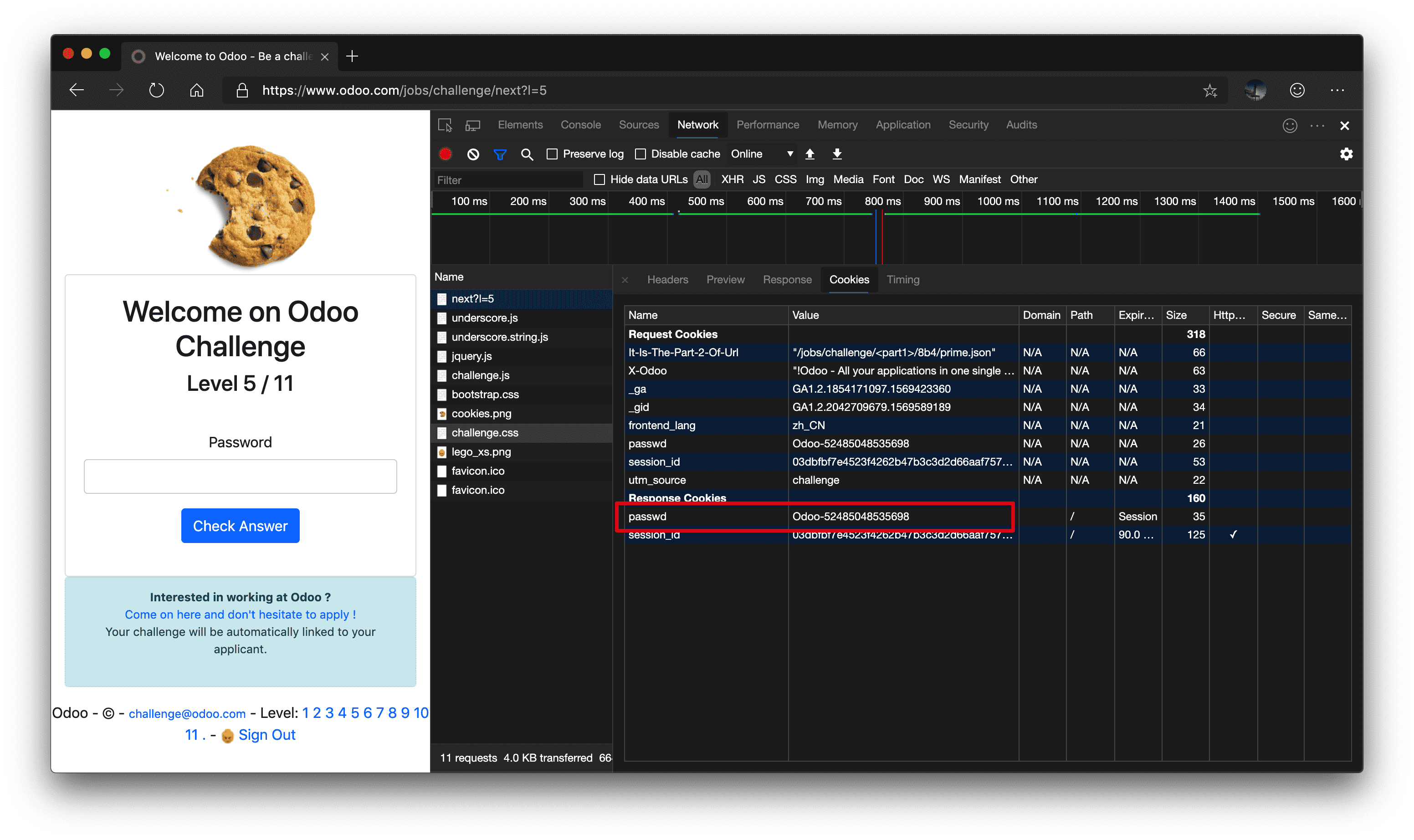Close the request details pane

(625, 280)
